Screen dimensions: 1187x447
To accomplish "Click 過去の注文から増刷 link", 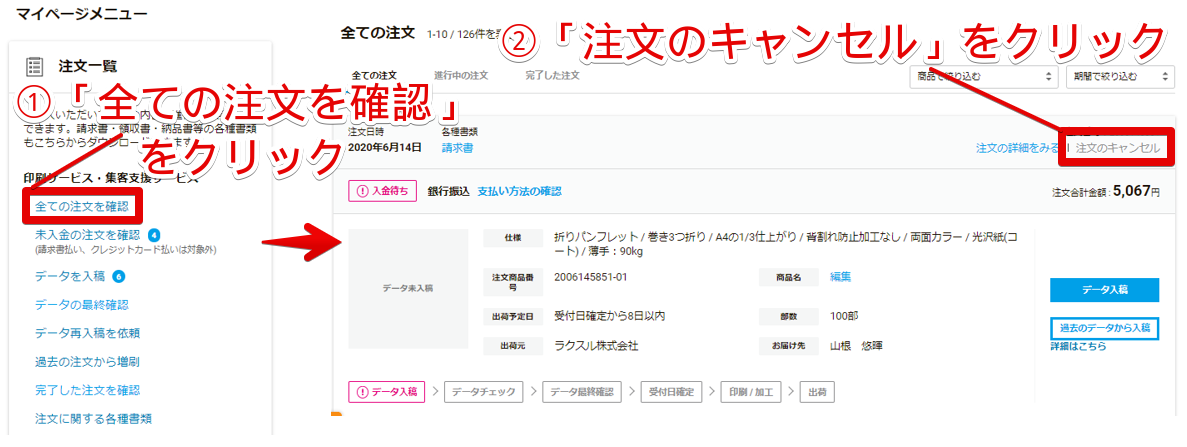I will (87, 361).
